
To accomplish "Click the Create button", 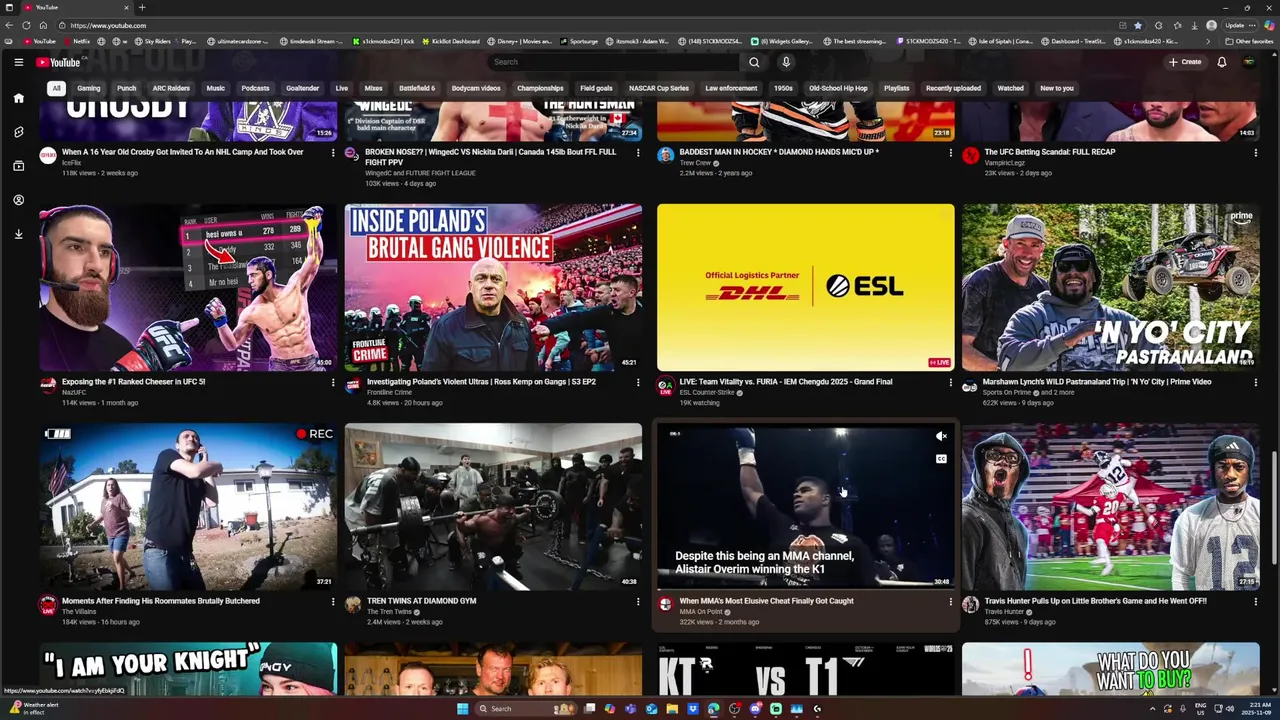I will (1185, 62).
